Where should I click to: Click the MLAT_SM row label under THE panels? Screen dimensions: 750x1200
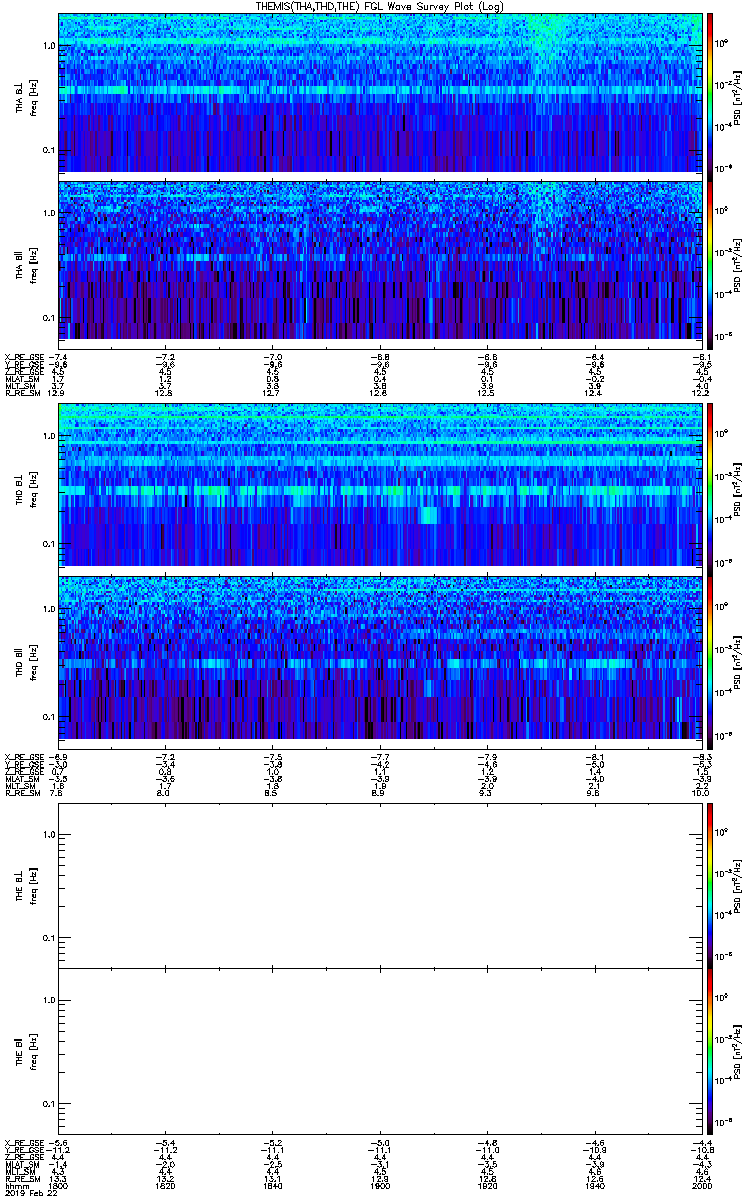[x=21, y=1164]
